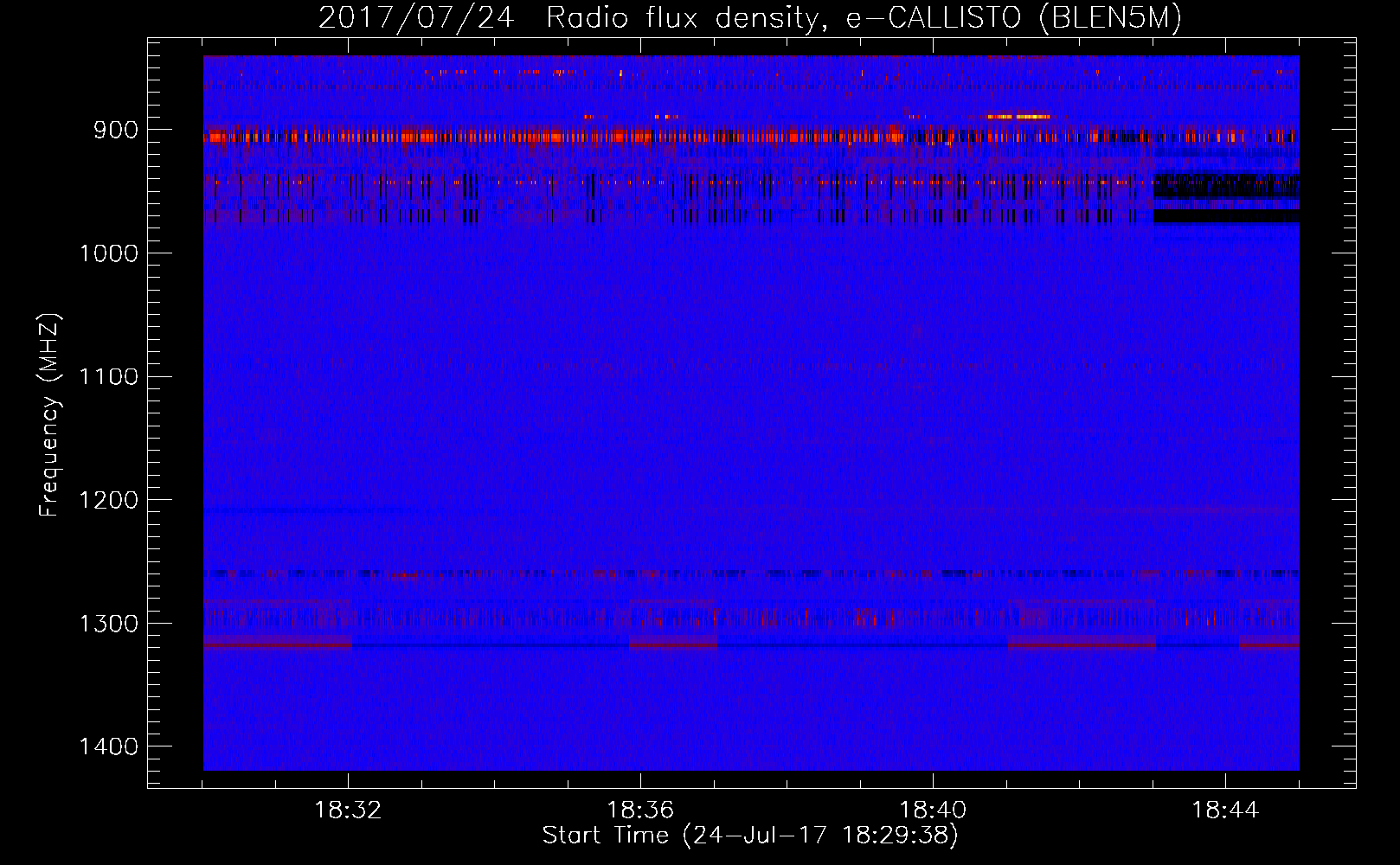Click the Frequency (MHZ) axis title
Screen dimensions: 1400x865
(49, 414)
